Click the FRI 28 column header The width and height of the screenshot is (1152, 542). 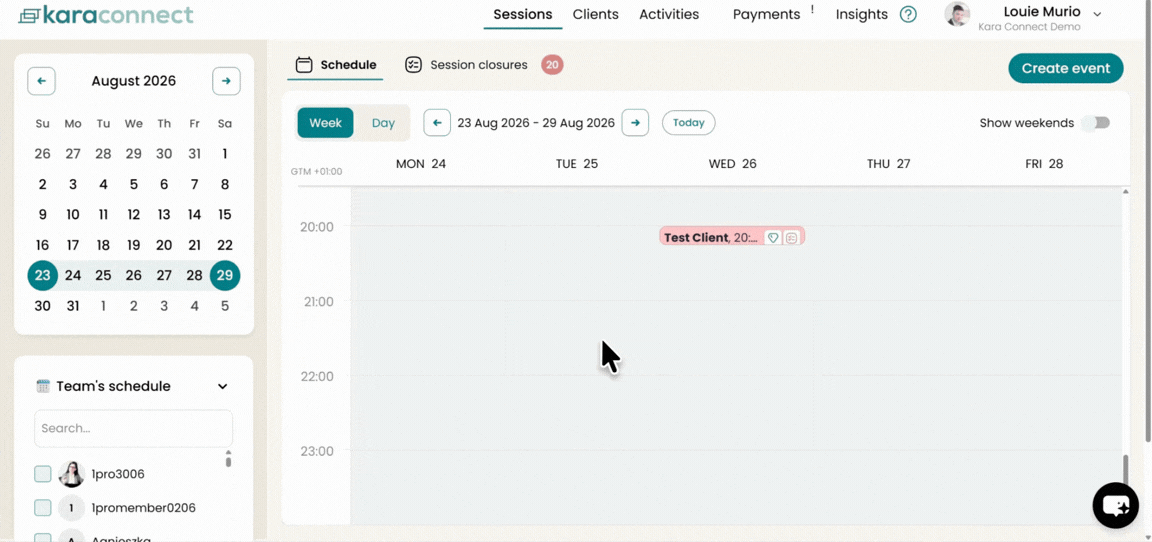(x=1044, y=164)
